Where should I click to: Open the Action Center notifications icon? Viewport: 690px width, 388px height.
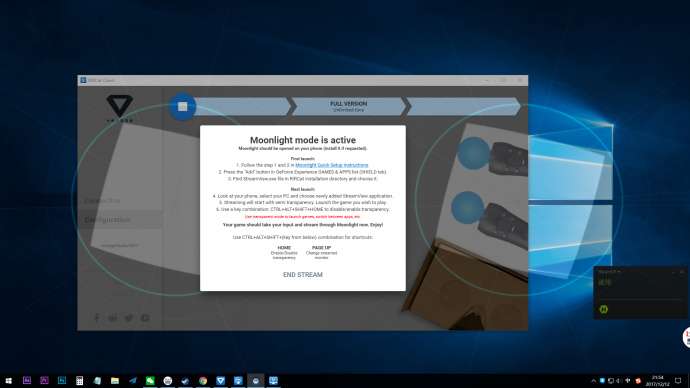pos(678,381)
